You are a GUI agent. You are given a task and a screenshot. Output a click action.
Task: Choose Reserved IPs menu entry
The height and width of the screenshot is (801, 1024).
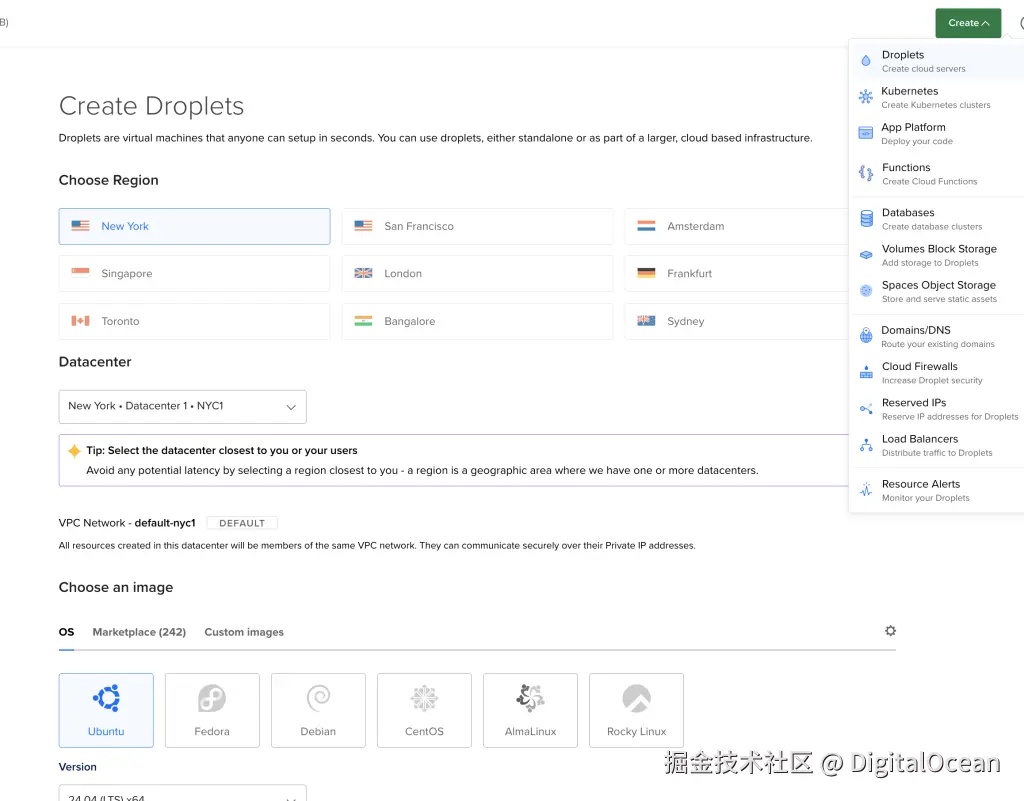pyautogui.click(x=937, y=409)
